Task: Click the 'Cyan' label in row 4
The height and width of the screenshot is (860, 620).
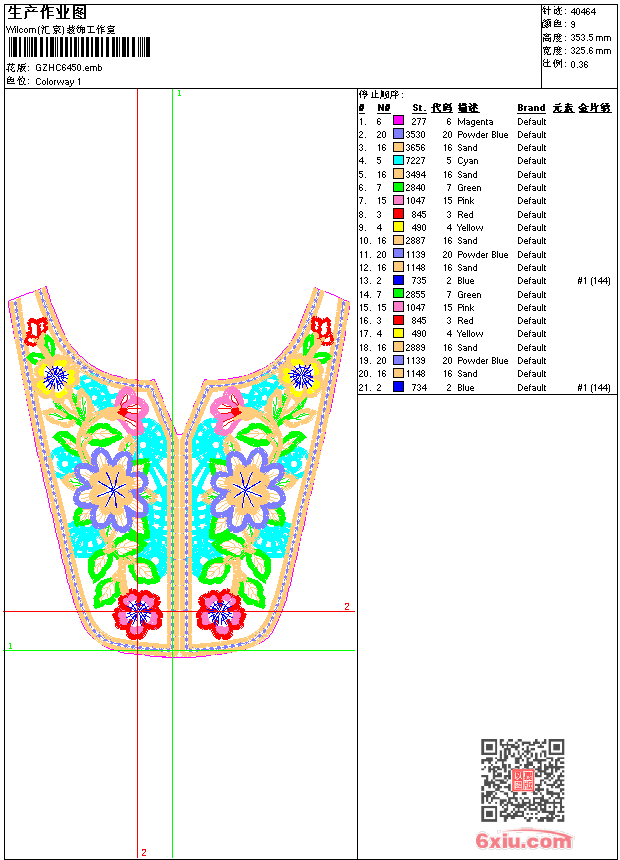Action: point(467,161)
